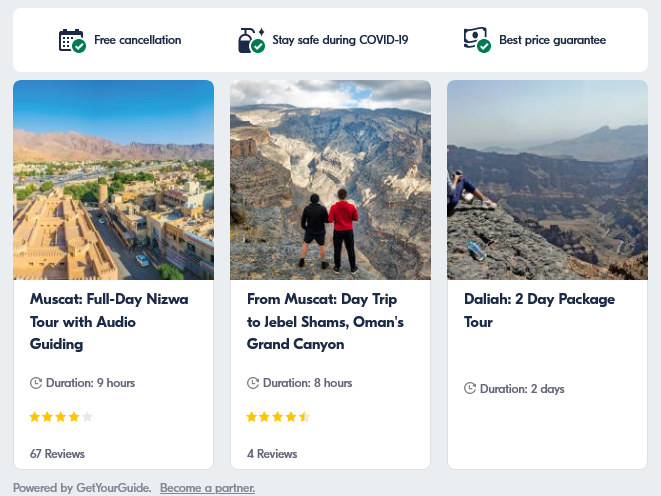Screen dimensions: 661x496
Task: Click the 4 Reviews text
Action: pos(272,454)
